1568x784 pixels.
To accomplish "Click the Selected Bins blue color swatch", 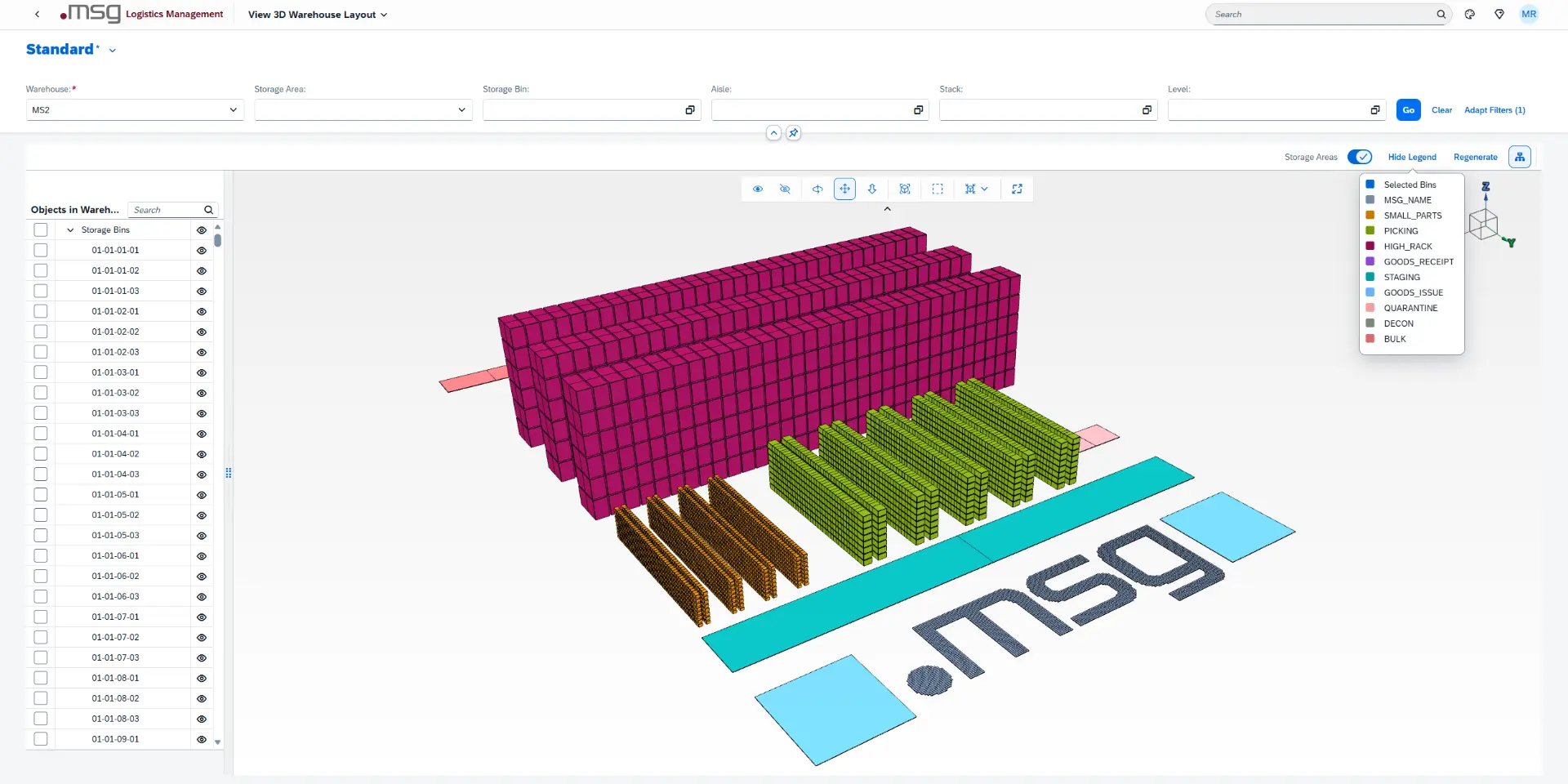I will (1370, 185).
